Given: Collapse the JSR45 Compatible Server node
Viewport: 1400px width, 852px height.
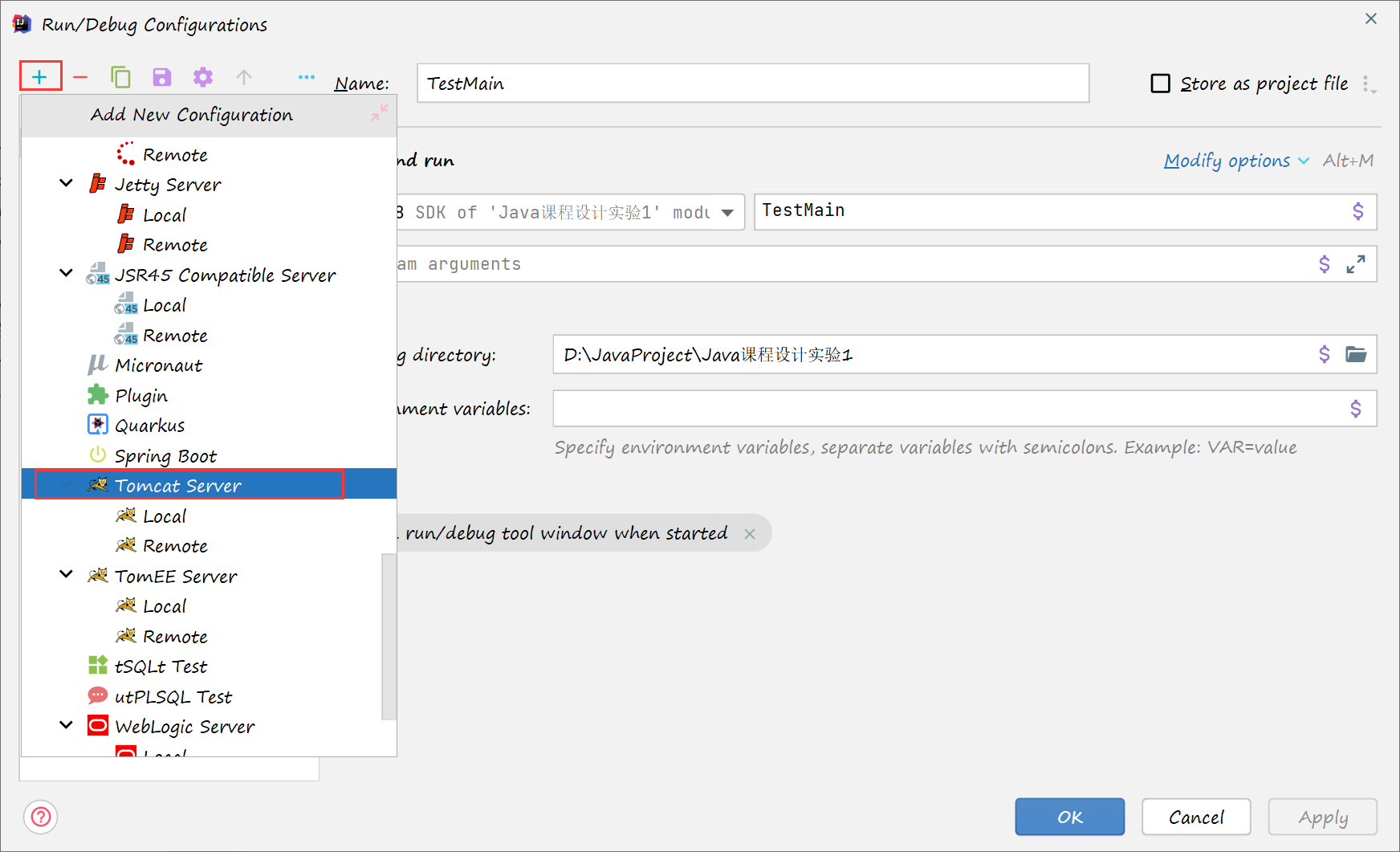Looking at the screenshot, I should (x=67, y=274).
